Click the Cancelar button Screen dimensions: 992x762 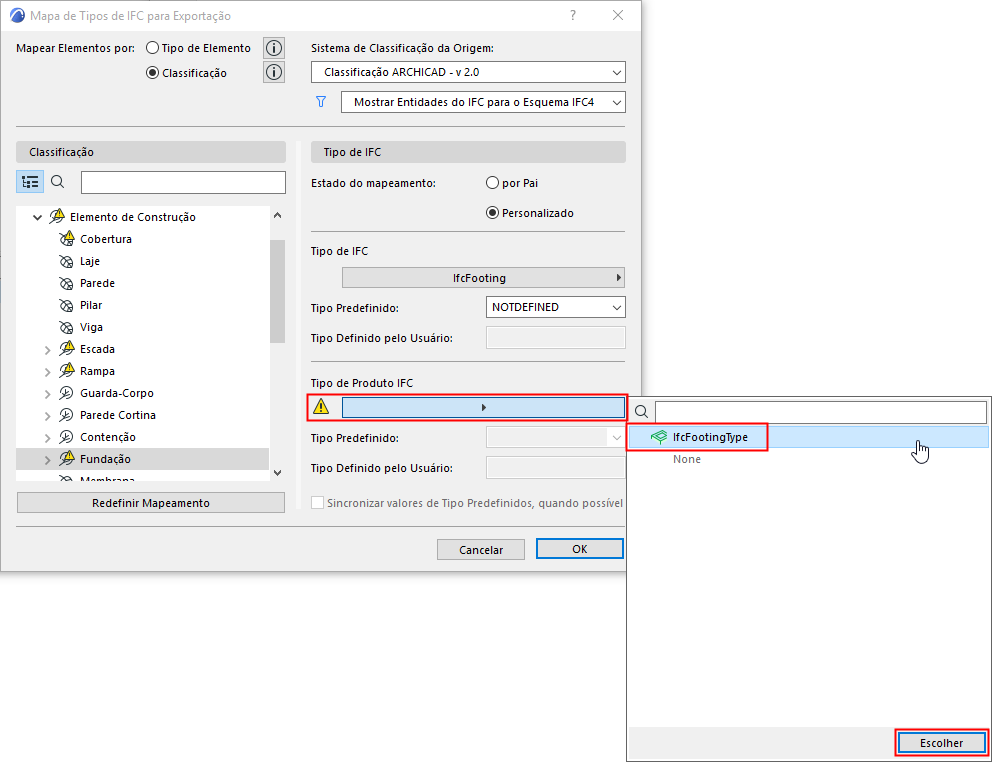(x=481, y=549)
